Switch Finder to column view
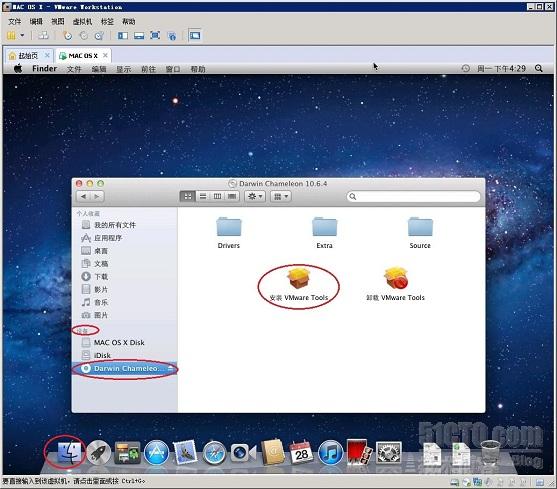This screenshot has height=489, width=557. pos(217,196)
